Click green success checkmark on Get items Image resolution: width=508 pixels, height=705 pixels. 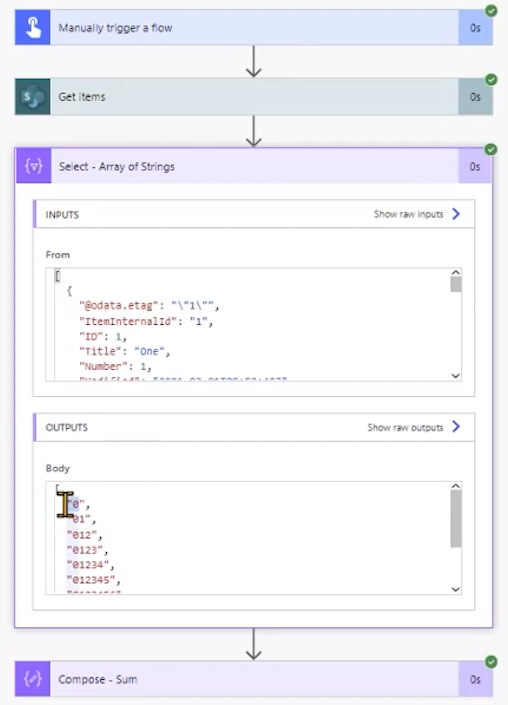[491, 80]
